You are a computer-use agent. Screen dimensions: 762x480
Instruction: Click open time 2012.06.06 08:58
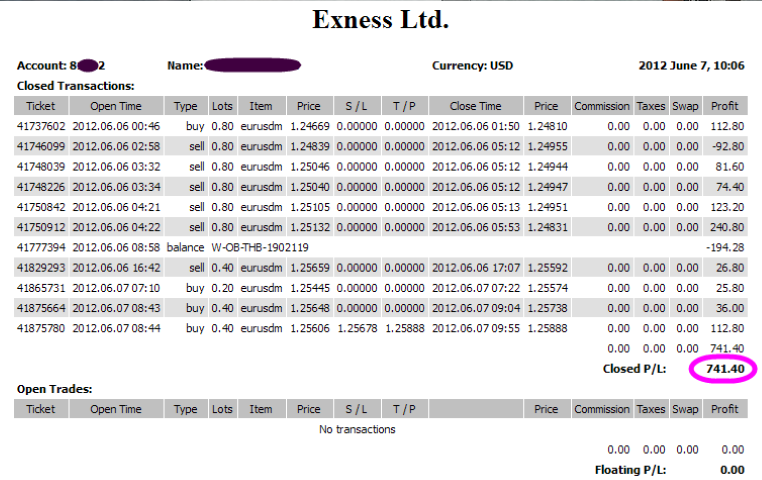coord(116,248)
